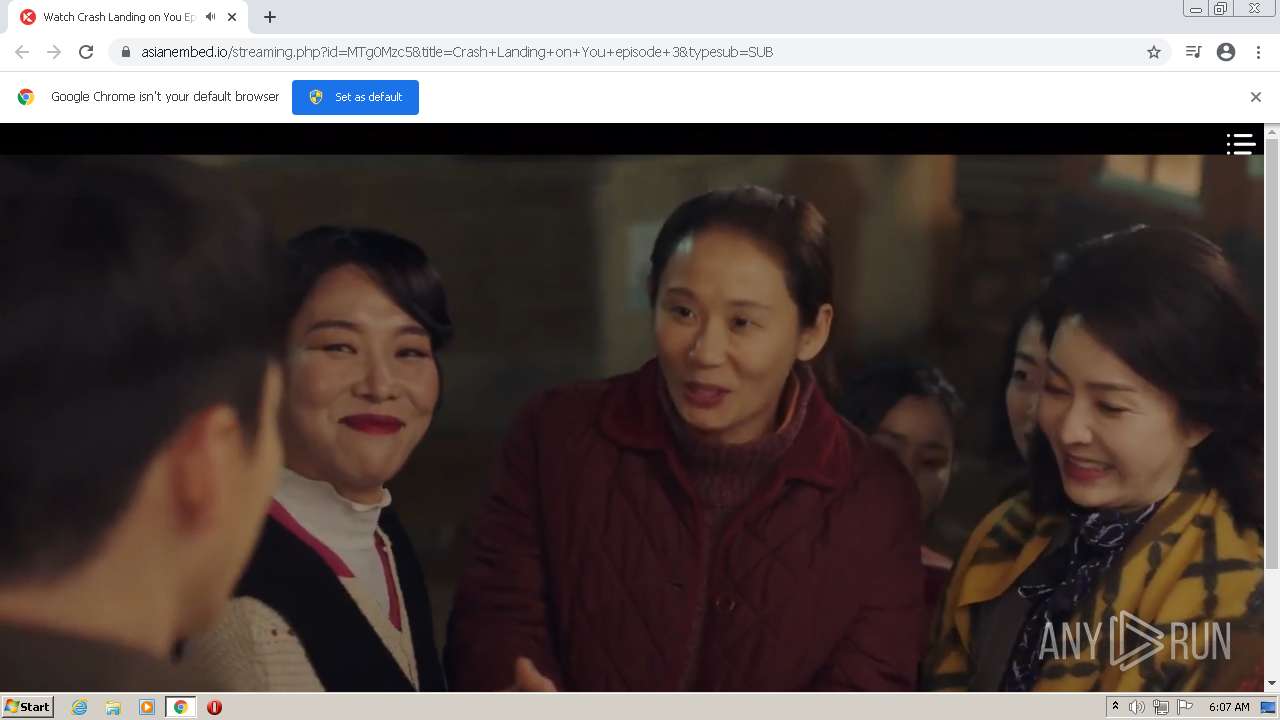The width and height of the screenshot is (1280, 720).
Task: Open the system volume tray icon
Action: [x=1137, y=707]
